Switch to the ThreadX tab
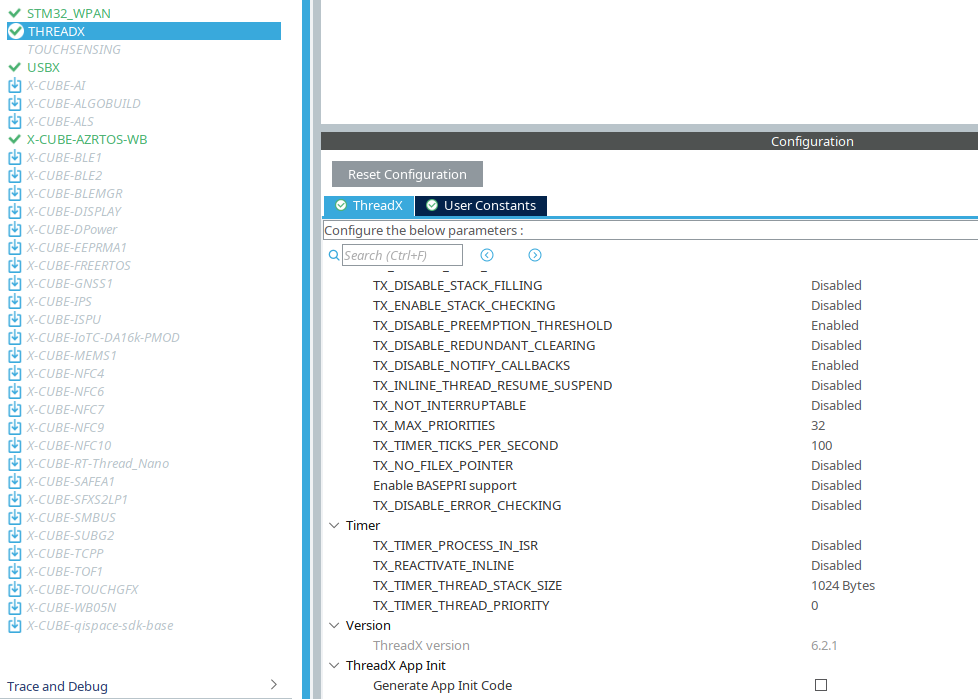 coord(369,206)
